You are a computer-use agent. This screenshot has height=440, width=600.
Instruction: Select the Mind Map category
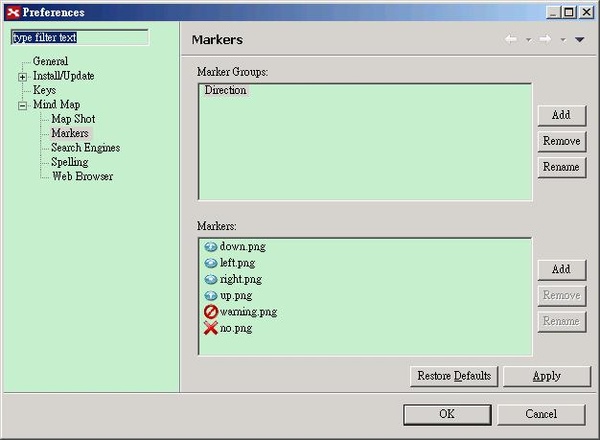tap(57, 104)
